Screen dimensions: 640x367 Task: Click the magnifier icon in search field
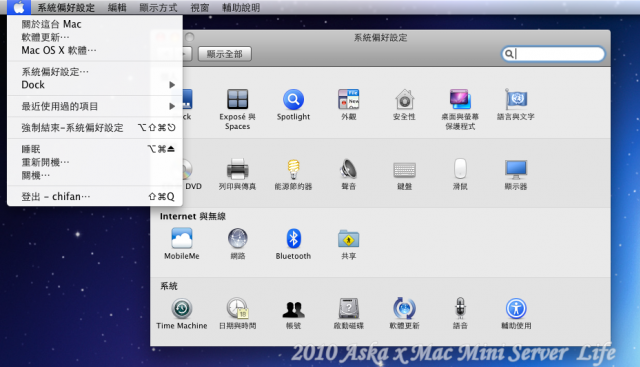(509, 54)
